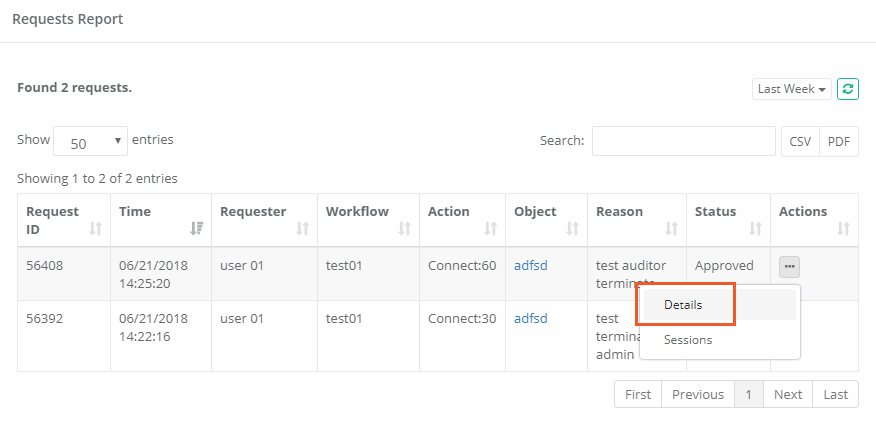Open actions ellipsis for request 56408
Image resolution: width=876 pixels, height=425 pixels.
point(789,266)
